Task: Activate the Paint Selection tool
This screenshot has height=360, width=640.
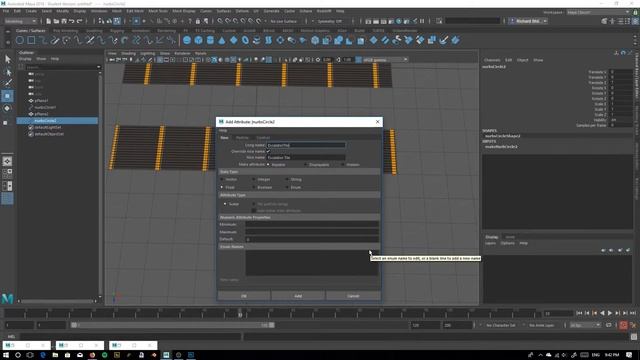Action: coord(7,83)
